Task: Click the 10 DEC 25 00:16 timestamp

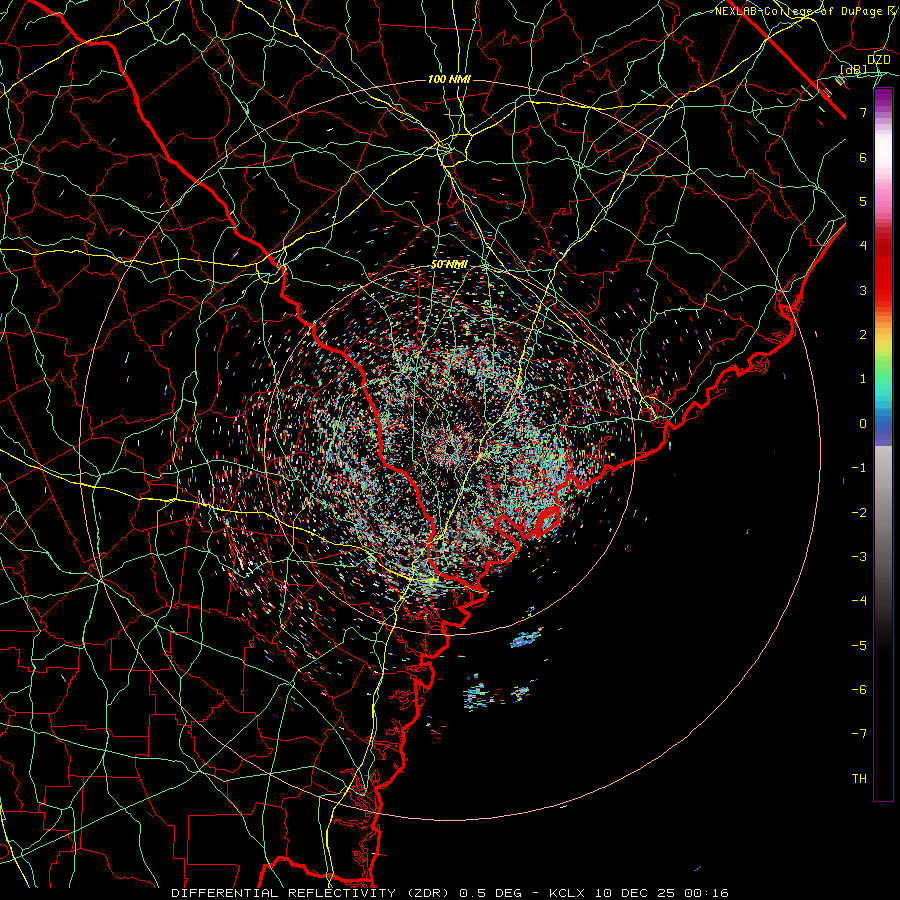Action: 662,893
